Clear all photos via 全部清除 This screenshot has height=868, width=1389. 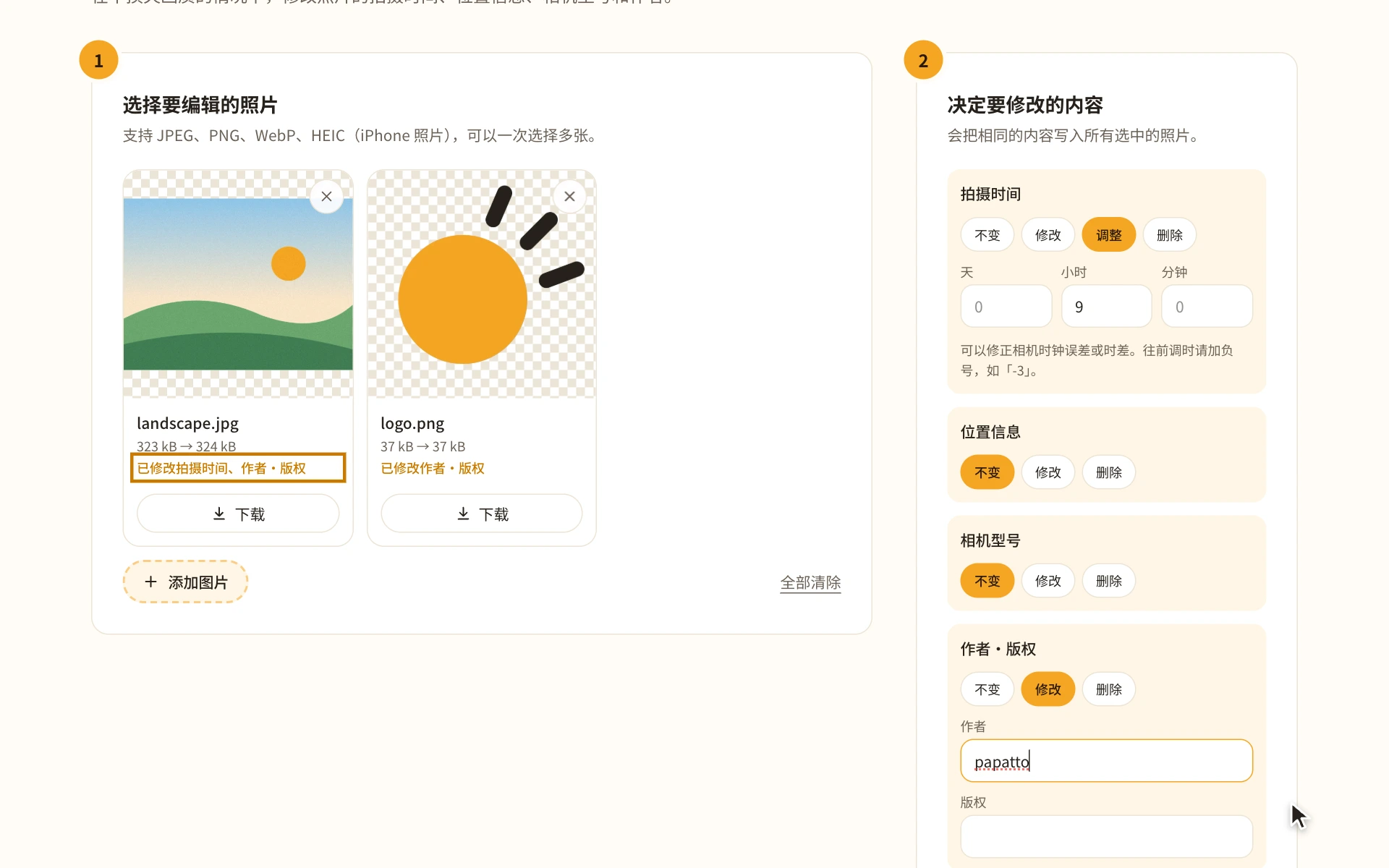tap(810, 582)
